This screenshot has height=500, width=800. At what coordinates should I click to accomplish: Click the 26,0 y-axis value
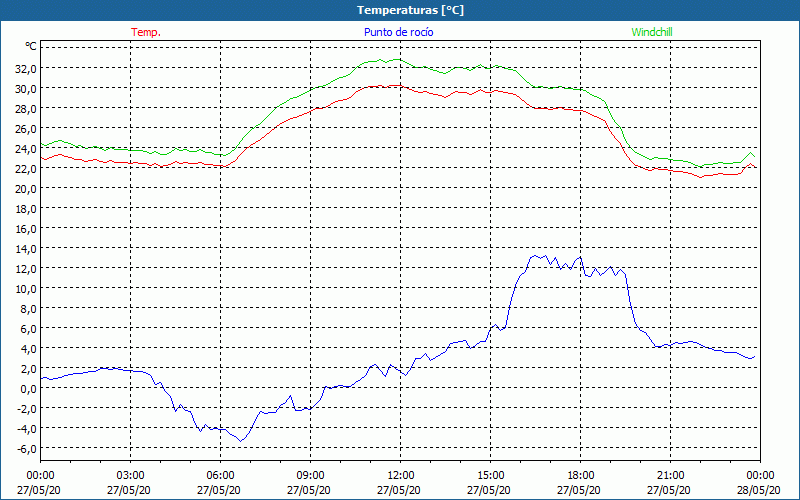[27, 129]
